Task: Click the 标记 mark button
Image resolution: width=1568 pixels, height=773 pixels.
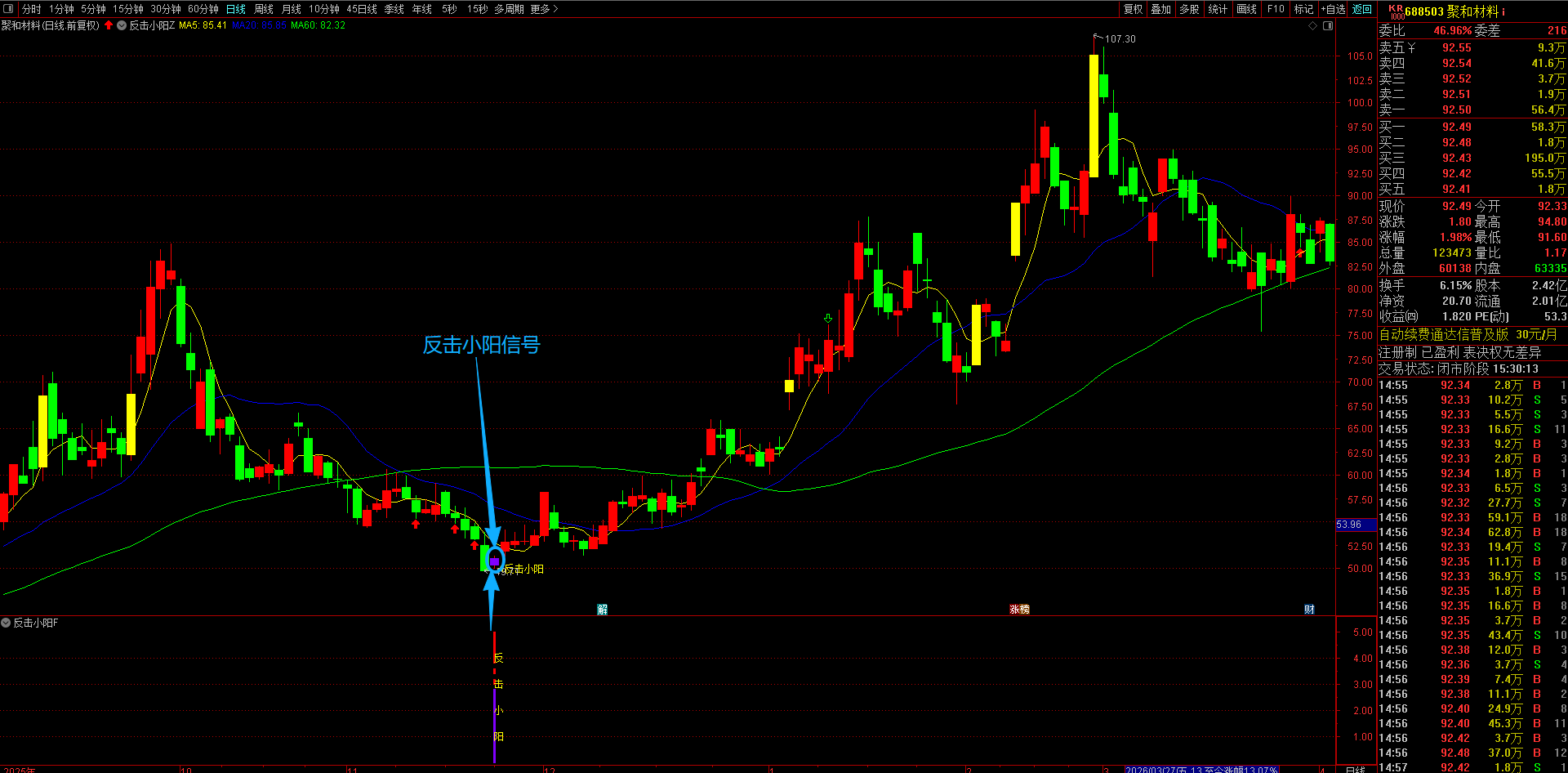Action: click(x=1304, y=9)
